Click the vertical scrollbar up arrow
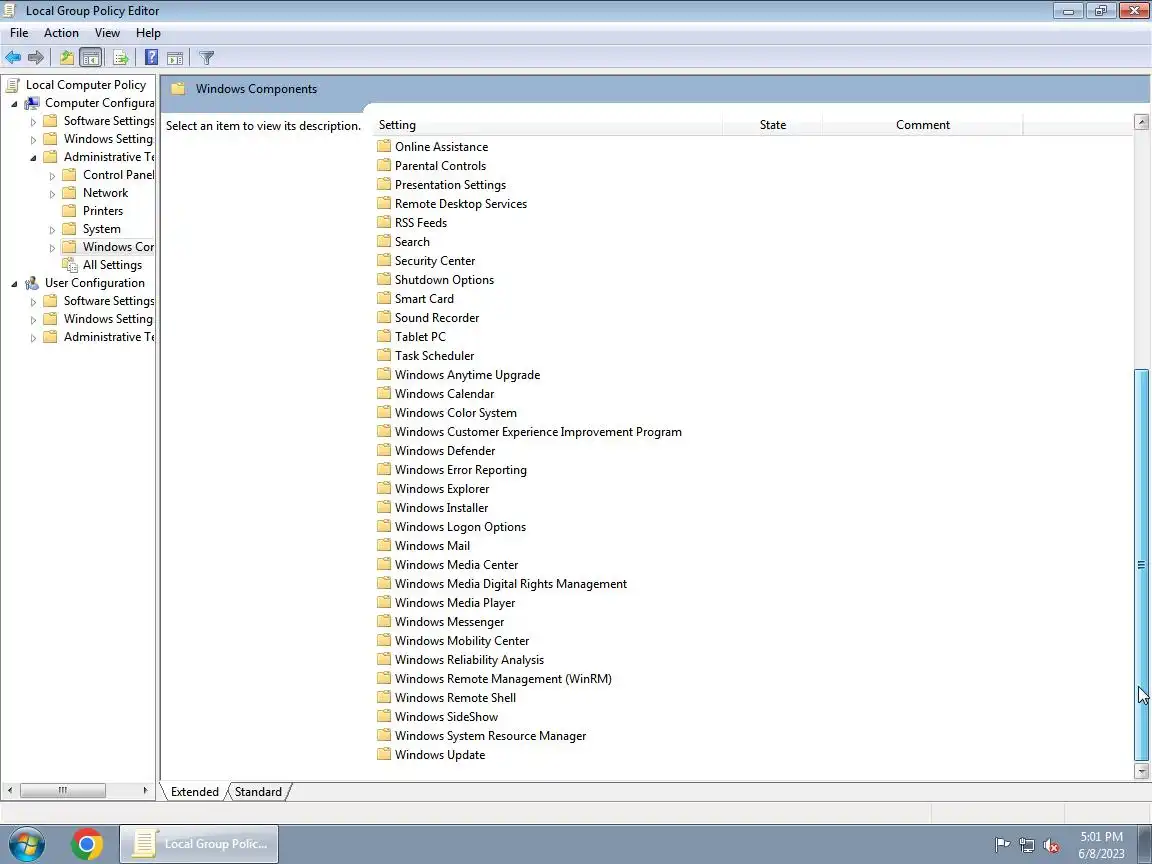This screenshot has width=1152, height=864. click(1141, 122)
